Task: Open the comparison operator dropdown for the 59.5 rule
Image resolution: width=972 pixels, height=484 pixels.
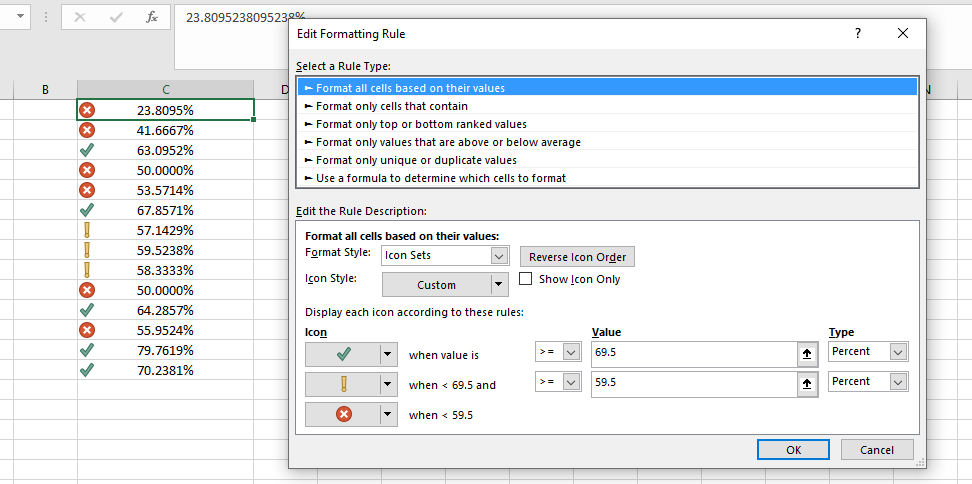Action: (572, 382)
